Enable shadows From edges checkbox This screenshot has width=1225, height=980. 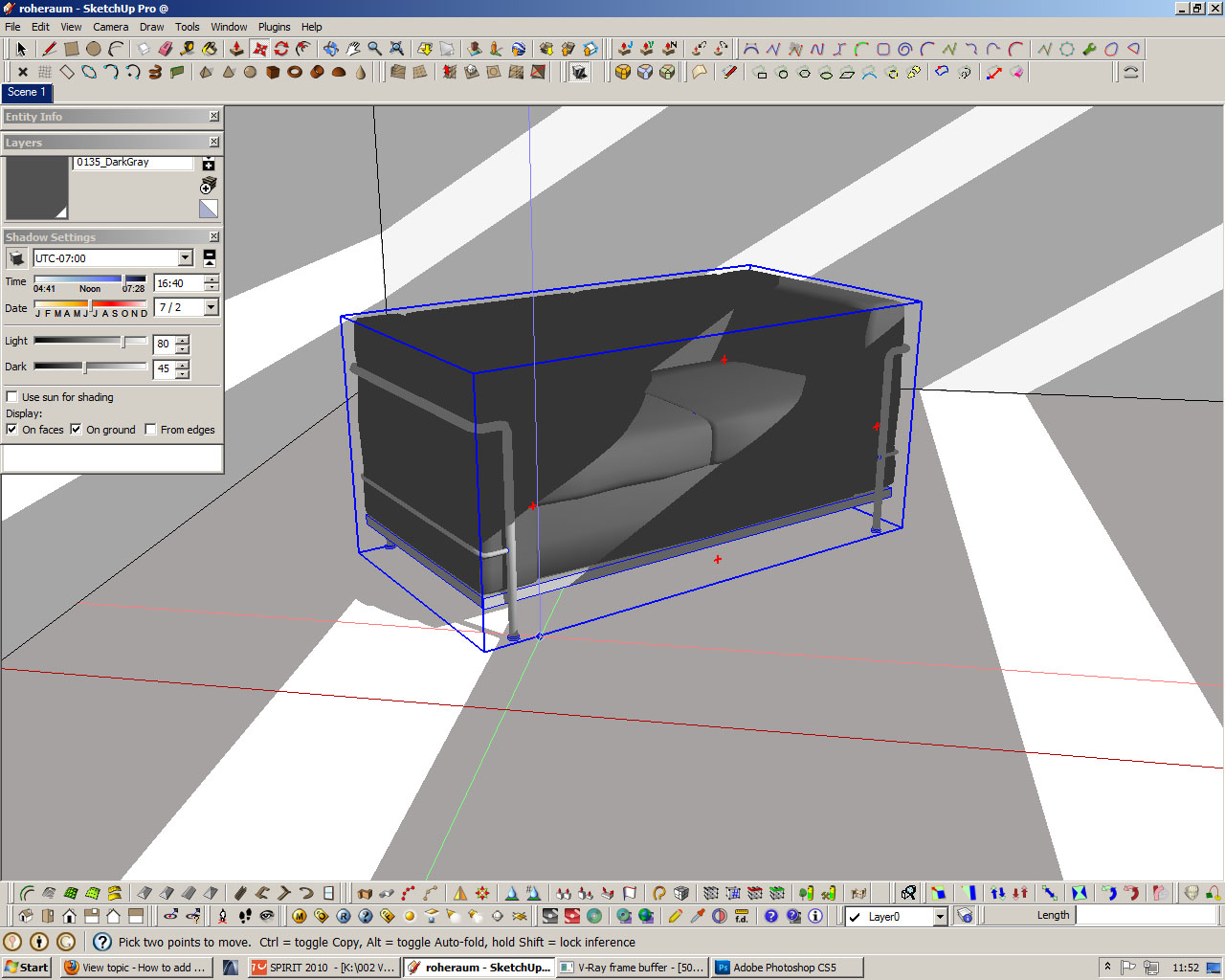150,430
